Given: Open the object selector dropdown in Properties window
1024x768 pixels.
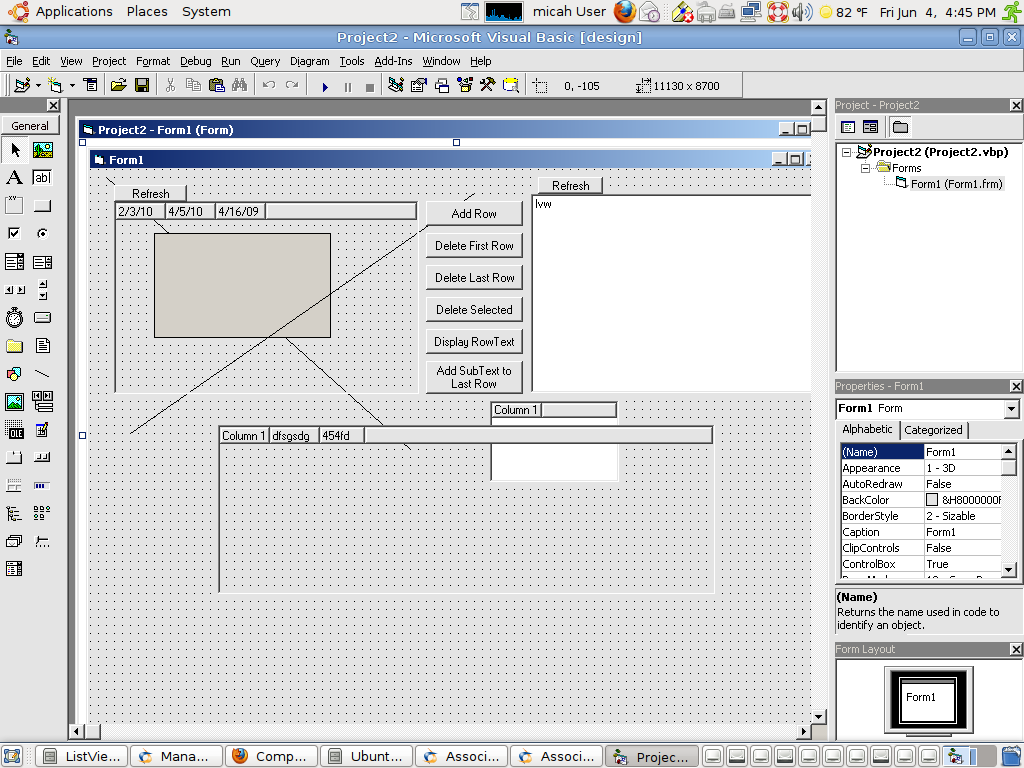Looking at the screenshot, I should coord(1010,408).
